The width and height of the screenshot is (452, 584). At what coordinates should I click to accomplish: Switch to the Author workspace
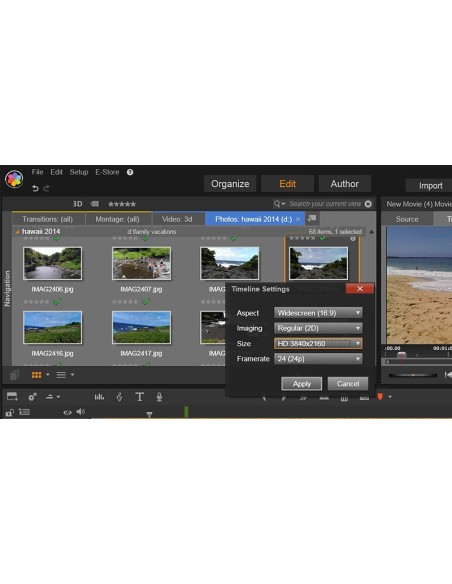(x=345, y=184)
